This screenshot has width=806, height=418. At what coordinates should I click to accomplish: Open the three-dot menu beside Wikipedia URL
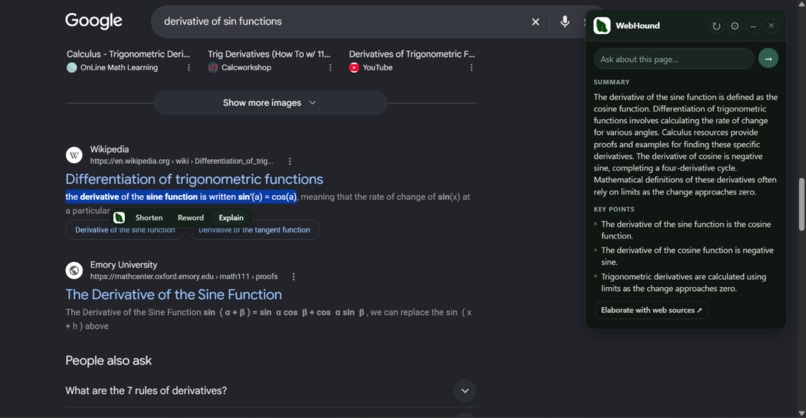(x=290, y=161)
